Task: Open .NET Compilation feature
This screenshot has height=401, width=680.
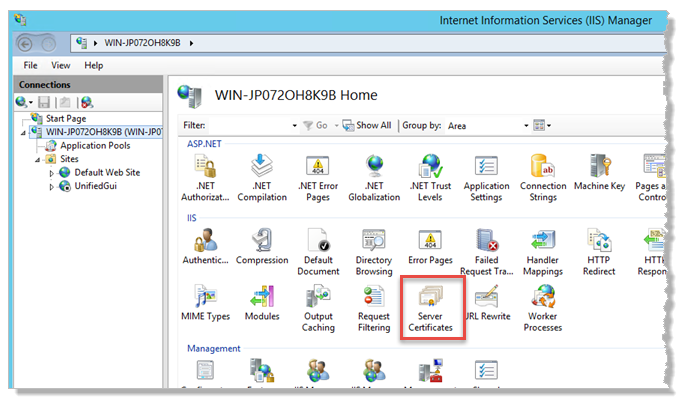Action: click(262, 178)
